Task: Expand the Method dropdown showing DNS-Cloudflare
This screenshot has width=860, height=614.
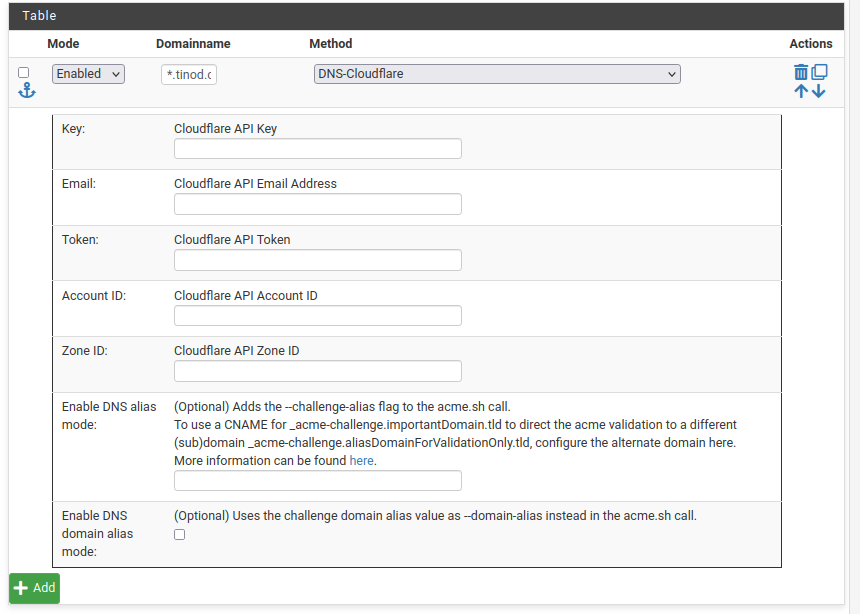Action: [x=497, y=74]
